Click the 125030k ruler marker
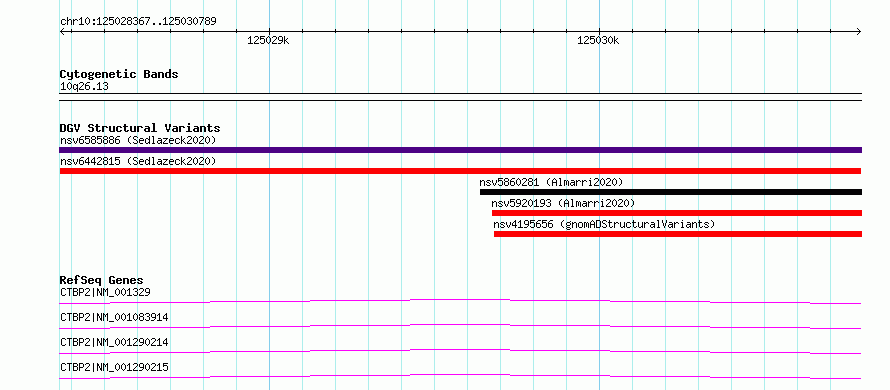The width and height of the screenshot is (890, 390). click(x=599, y=40)
